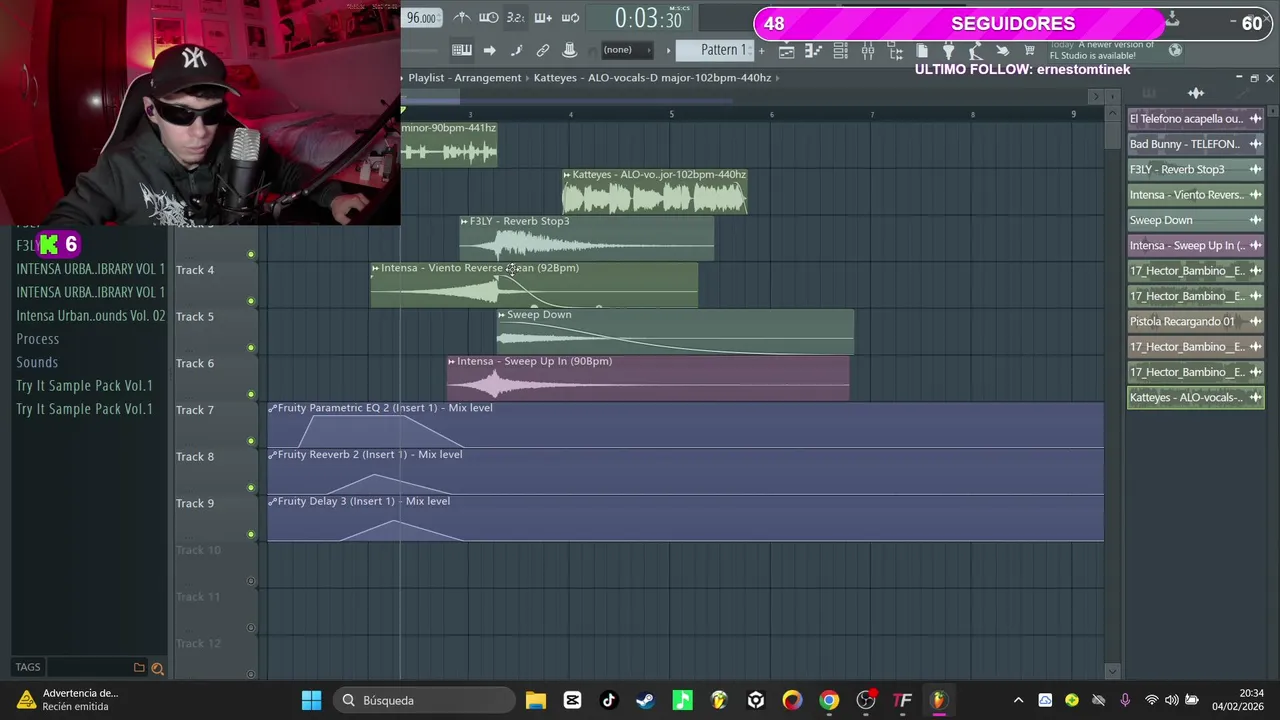Click the globe news icon
This screenshot has width=1280, height=720.
[1175, 50]
